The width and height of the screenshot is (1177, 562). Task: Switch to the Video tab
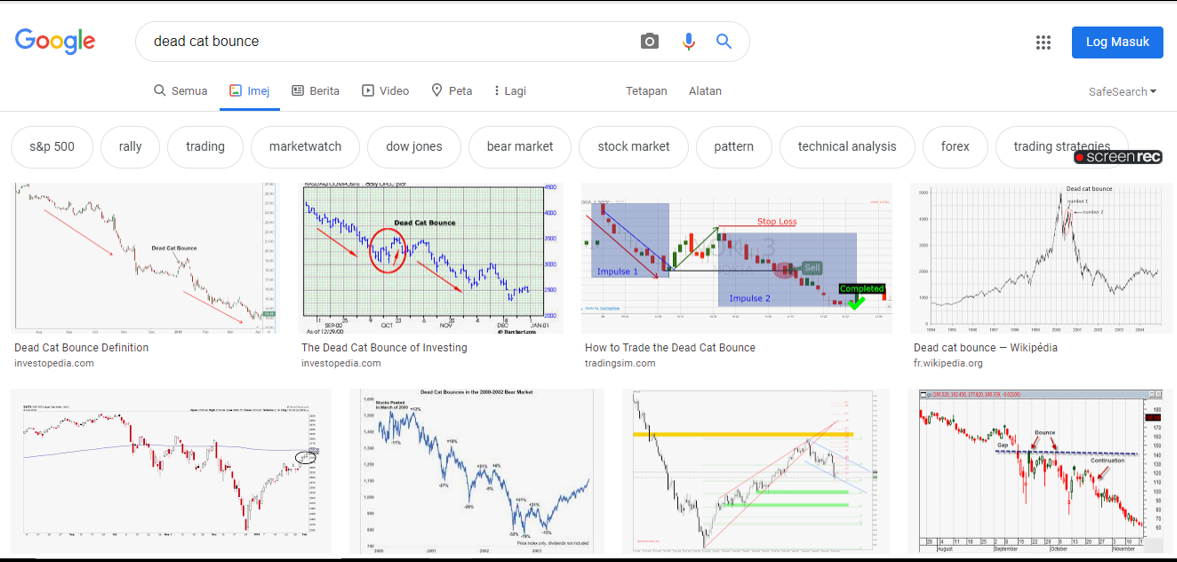point(385,91)
